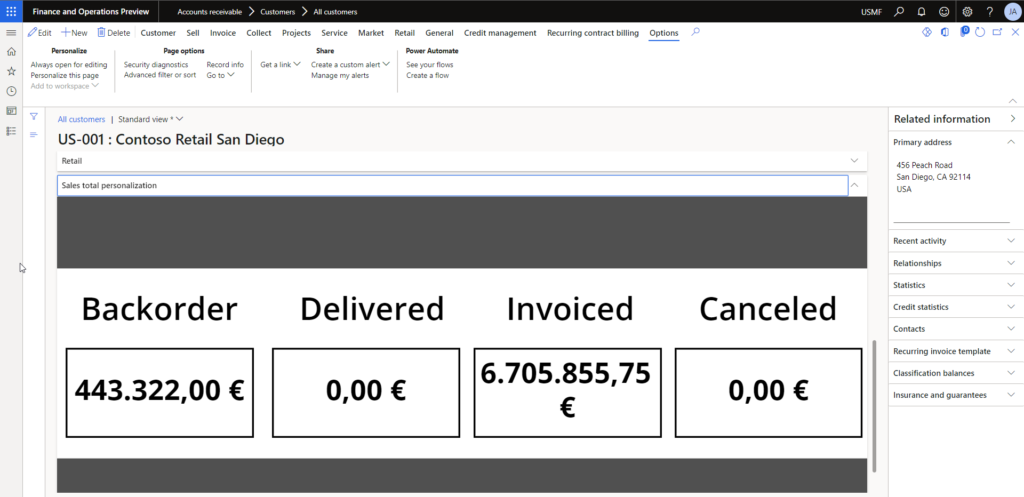
Task: Close the customer form with X icon
Action: 1015,32
